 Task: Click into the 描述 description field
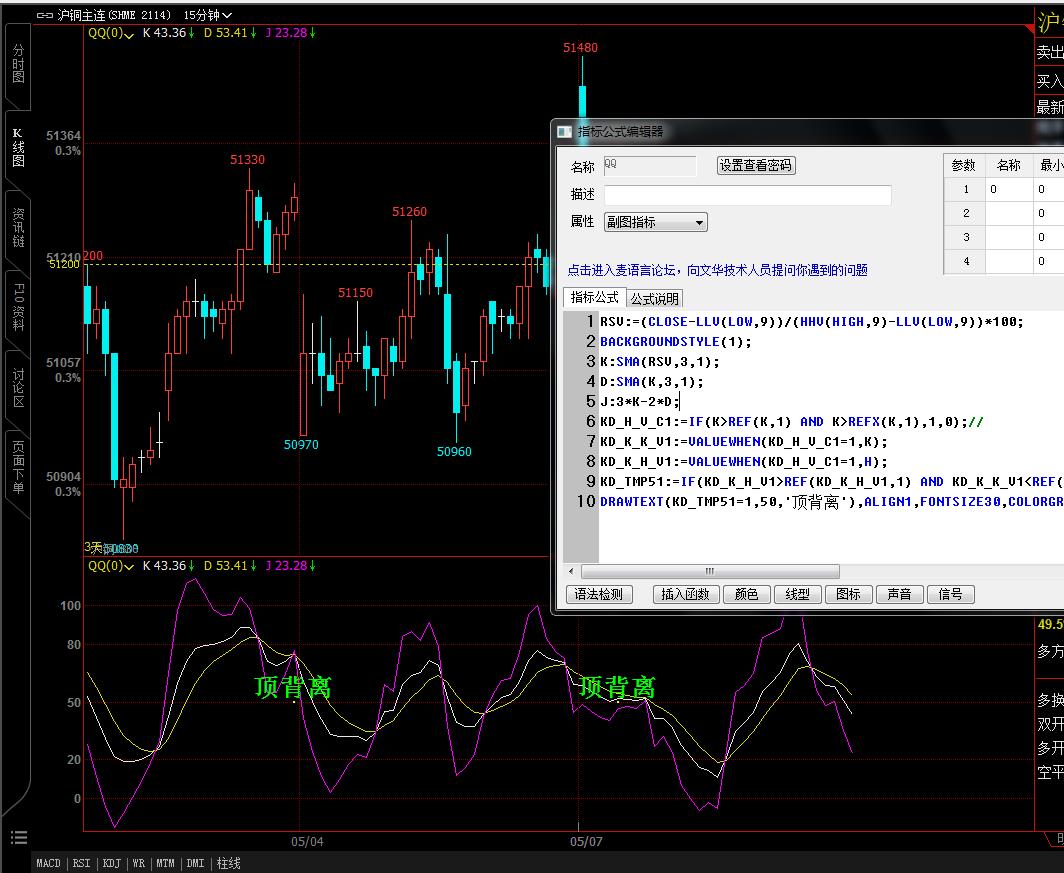pyautogui.click(x=747, y=195)
